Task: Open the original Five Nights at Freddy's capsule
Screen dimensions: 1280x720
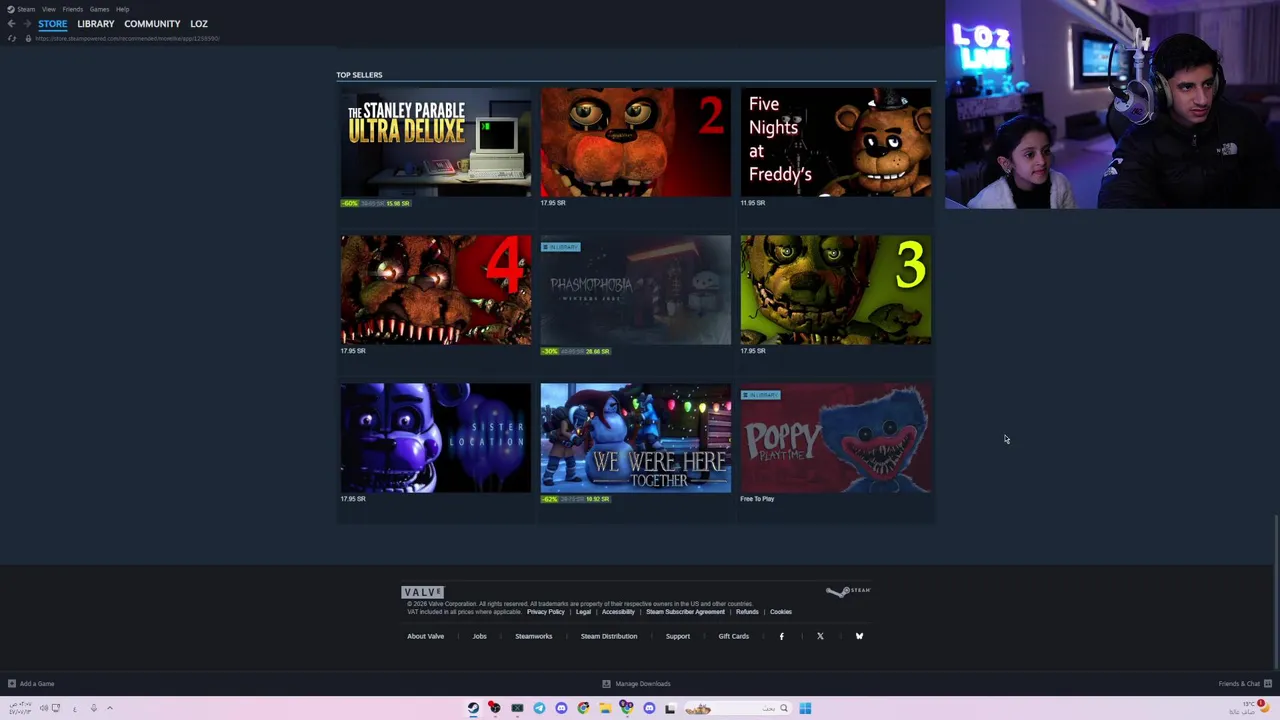Action: pos(836,142)
